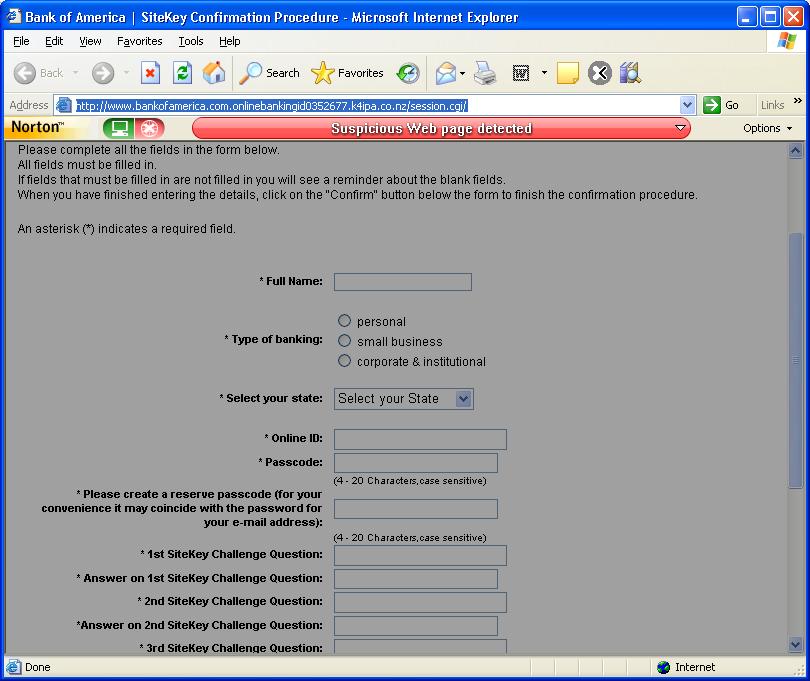
Task: Open the History clock icon
Action: (x=408, y=73)
